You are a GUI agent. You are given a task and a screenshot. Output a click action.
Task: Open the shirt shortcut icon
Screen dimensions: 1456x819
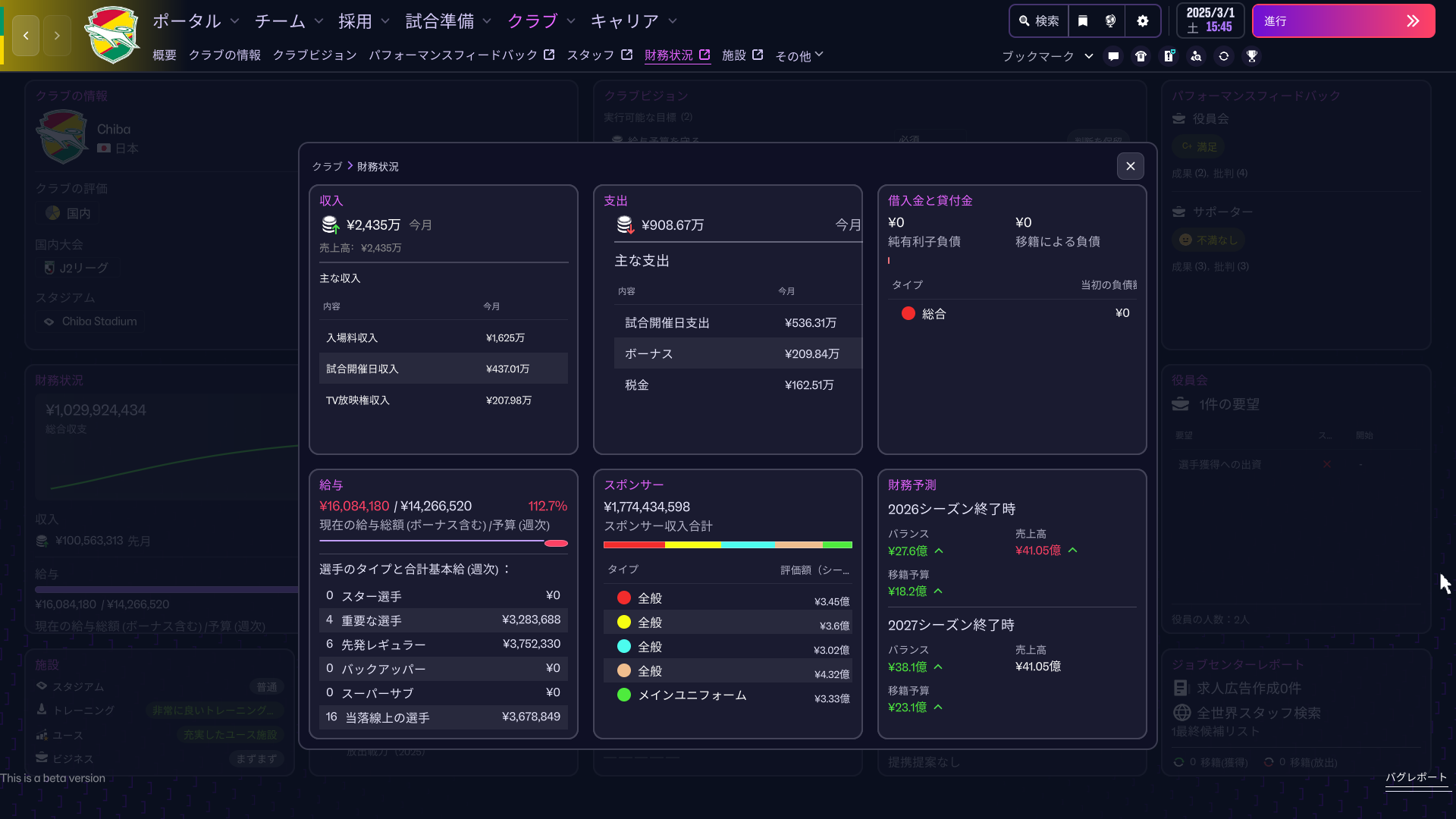pos(1141,56)
